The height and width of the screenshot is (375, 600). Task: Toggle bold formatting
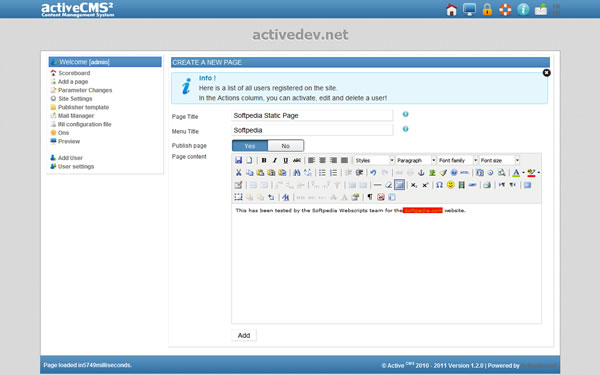(264, 160)
